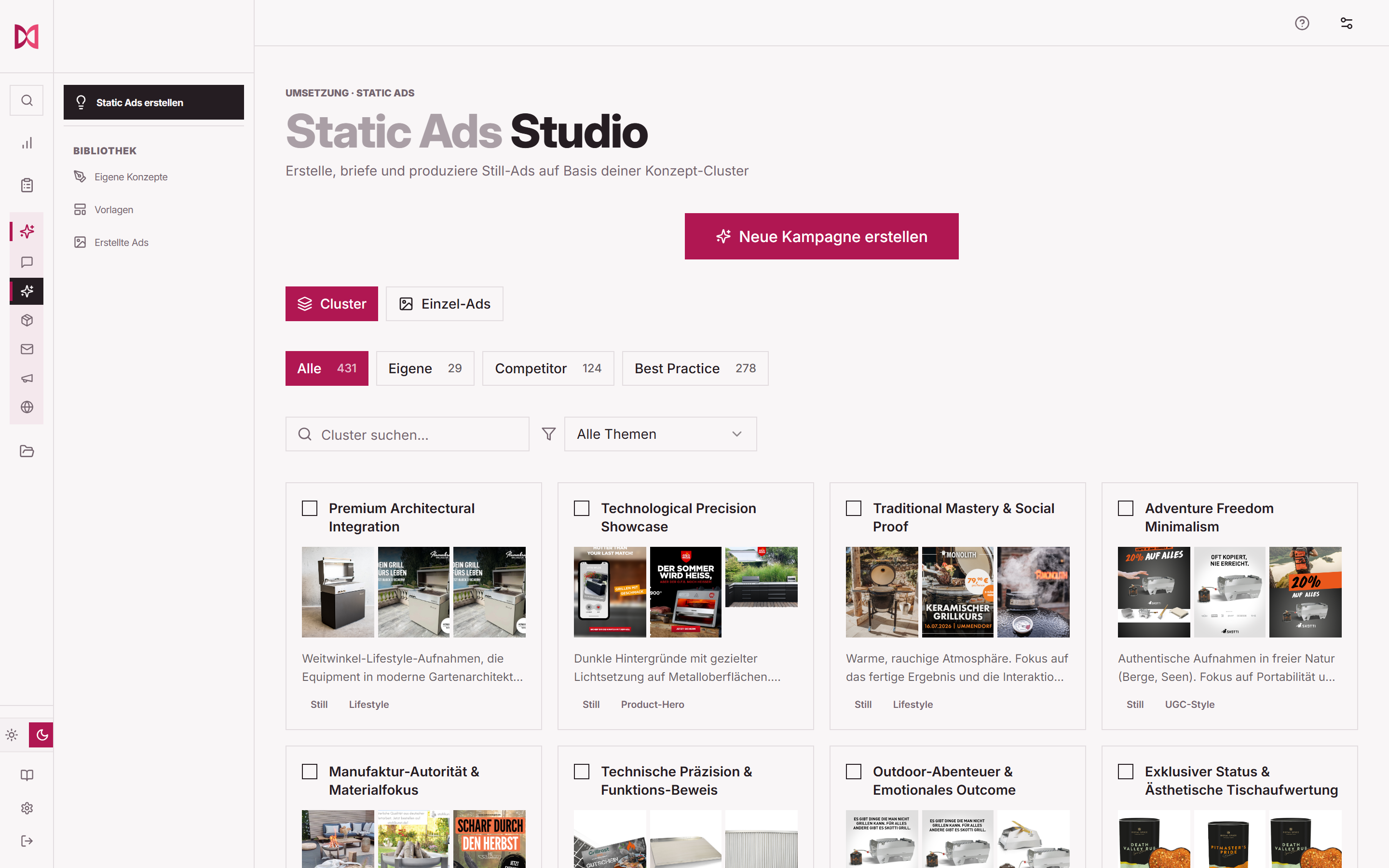The image size is (1389, 868).
Task: Open SCHARF DURCH DEN HERBST thumbnail
Action: (x=490, y=839)
